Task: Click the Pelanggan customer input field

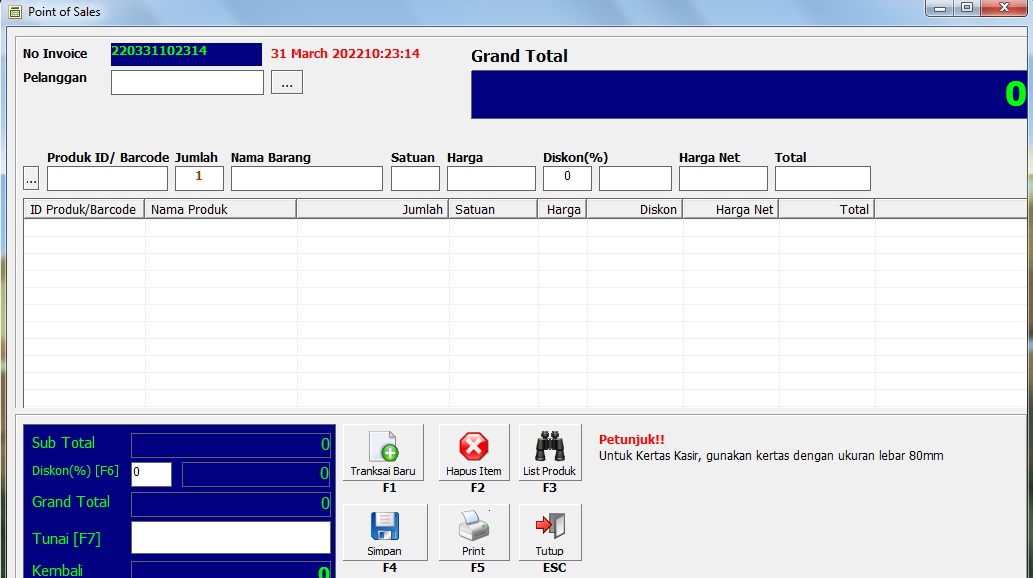Action: coord(187,82)
